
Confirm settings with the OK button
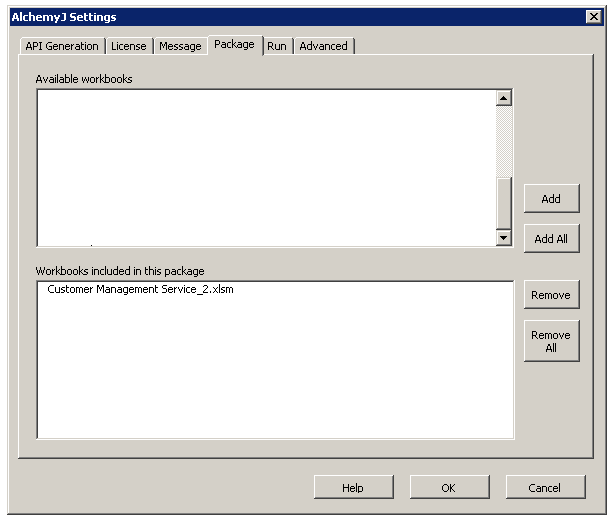pos(448,488)
